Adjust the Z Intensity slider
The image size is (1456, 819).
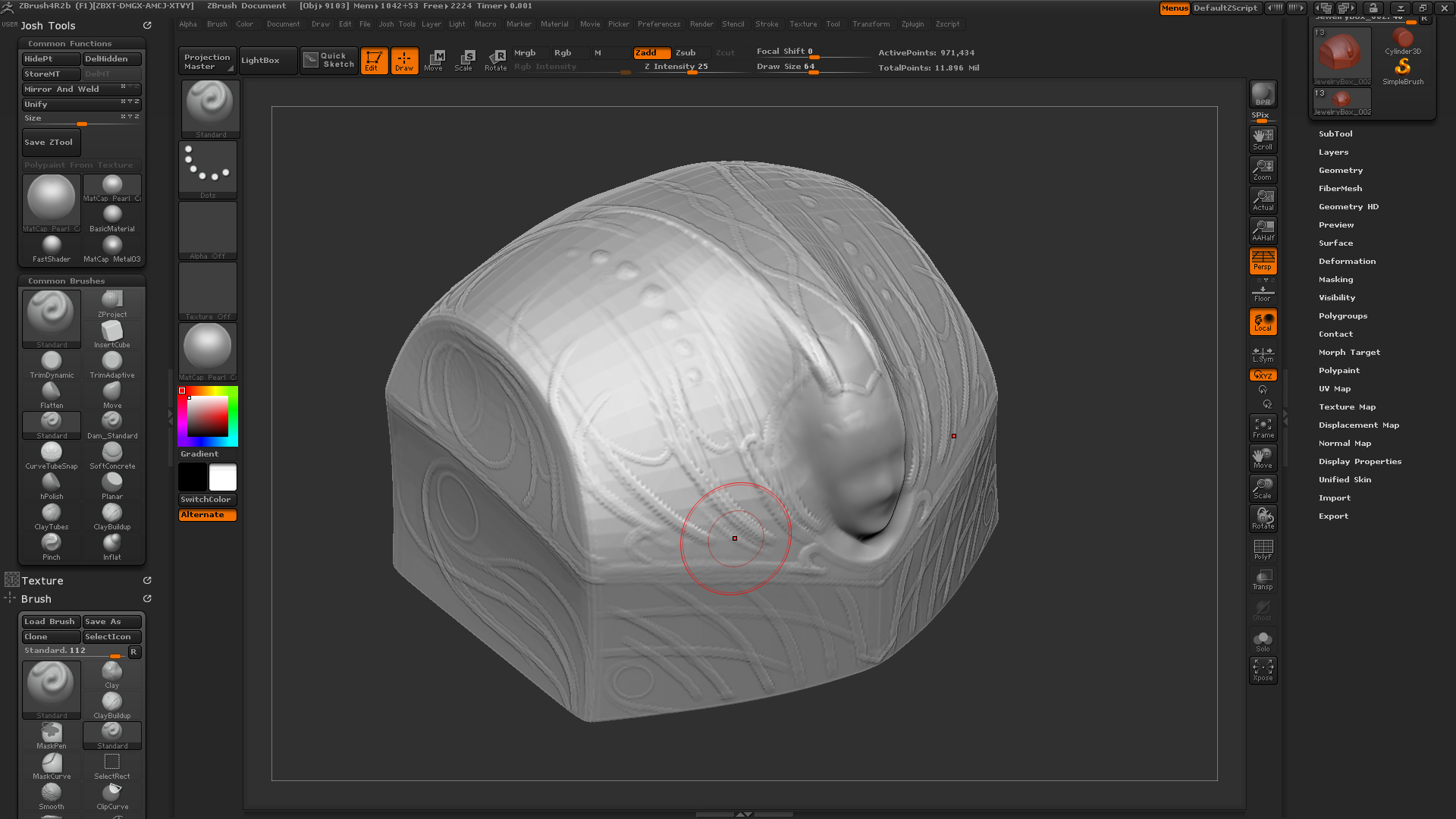pos(692,68)
